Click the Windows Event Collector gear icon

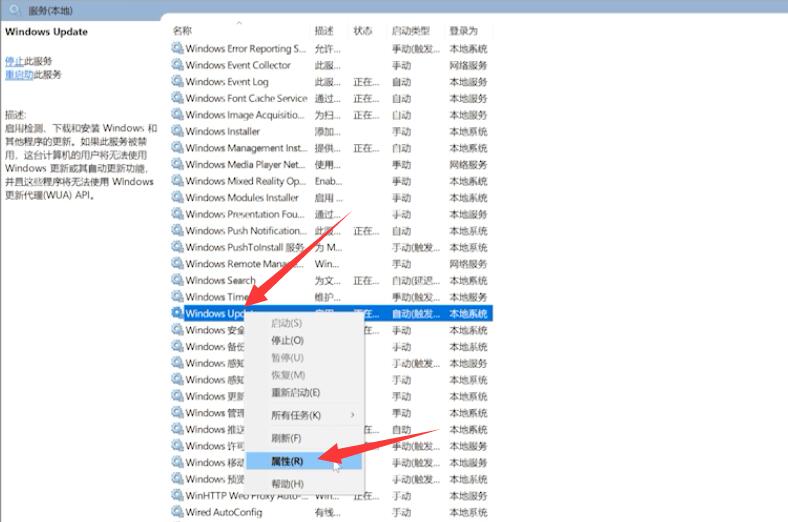177,65
